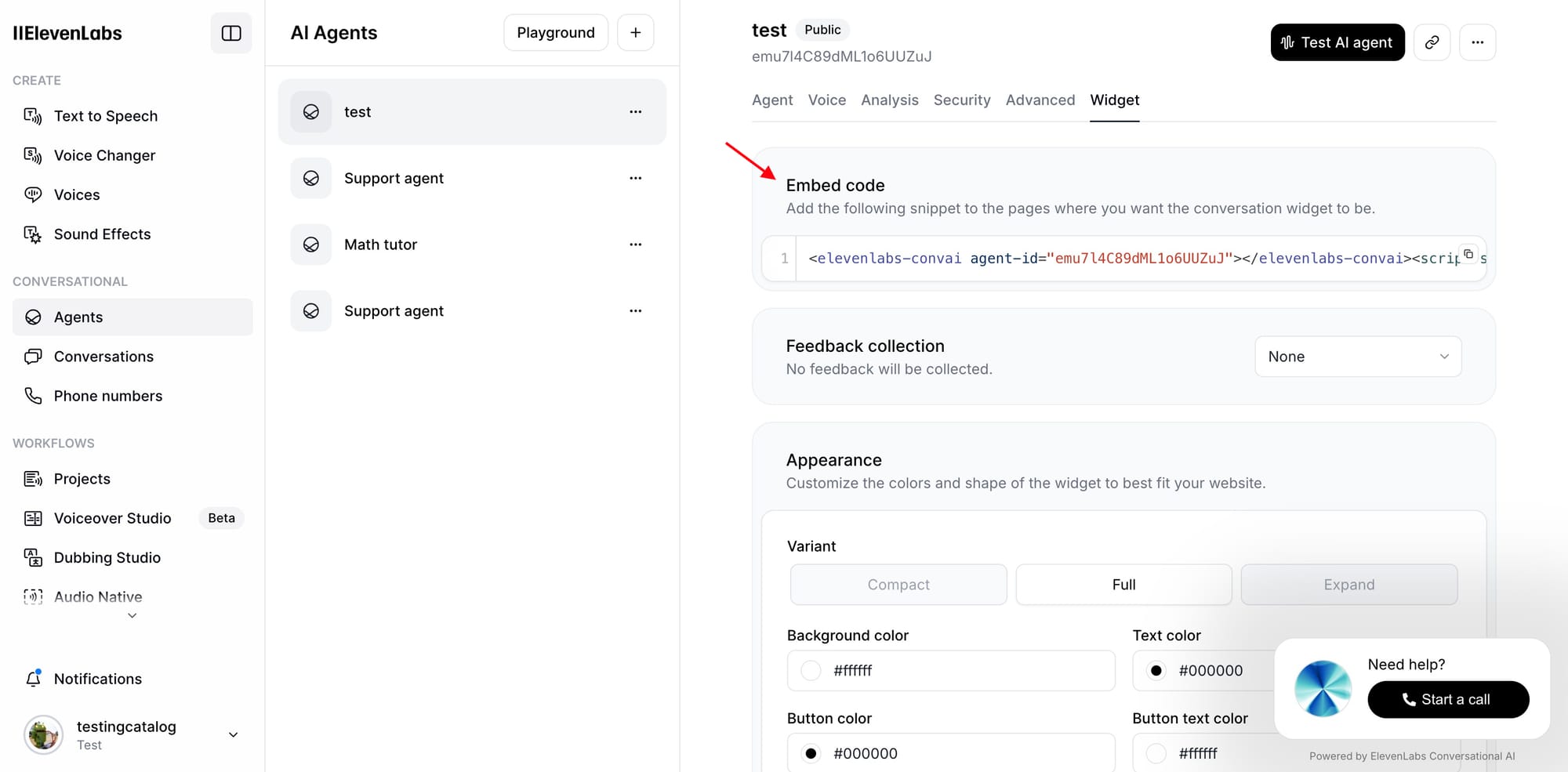Screen dimensions: 1568x772
Task: Click the Text color black swatch
Action: pos(1156,671)
